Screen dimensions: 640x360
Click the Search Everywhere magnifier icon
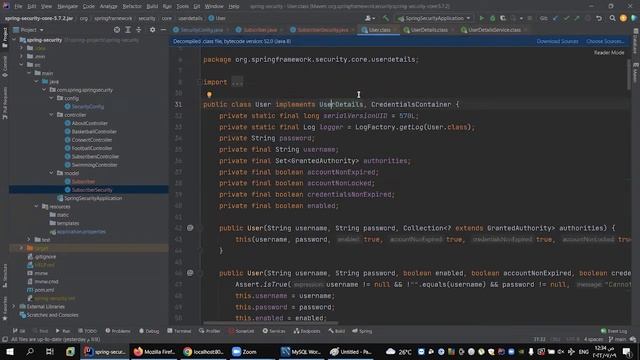(x=612, y=18)
